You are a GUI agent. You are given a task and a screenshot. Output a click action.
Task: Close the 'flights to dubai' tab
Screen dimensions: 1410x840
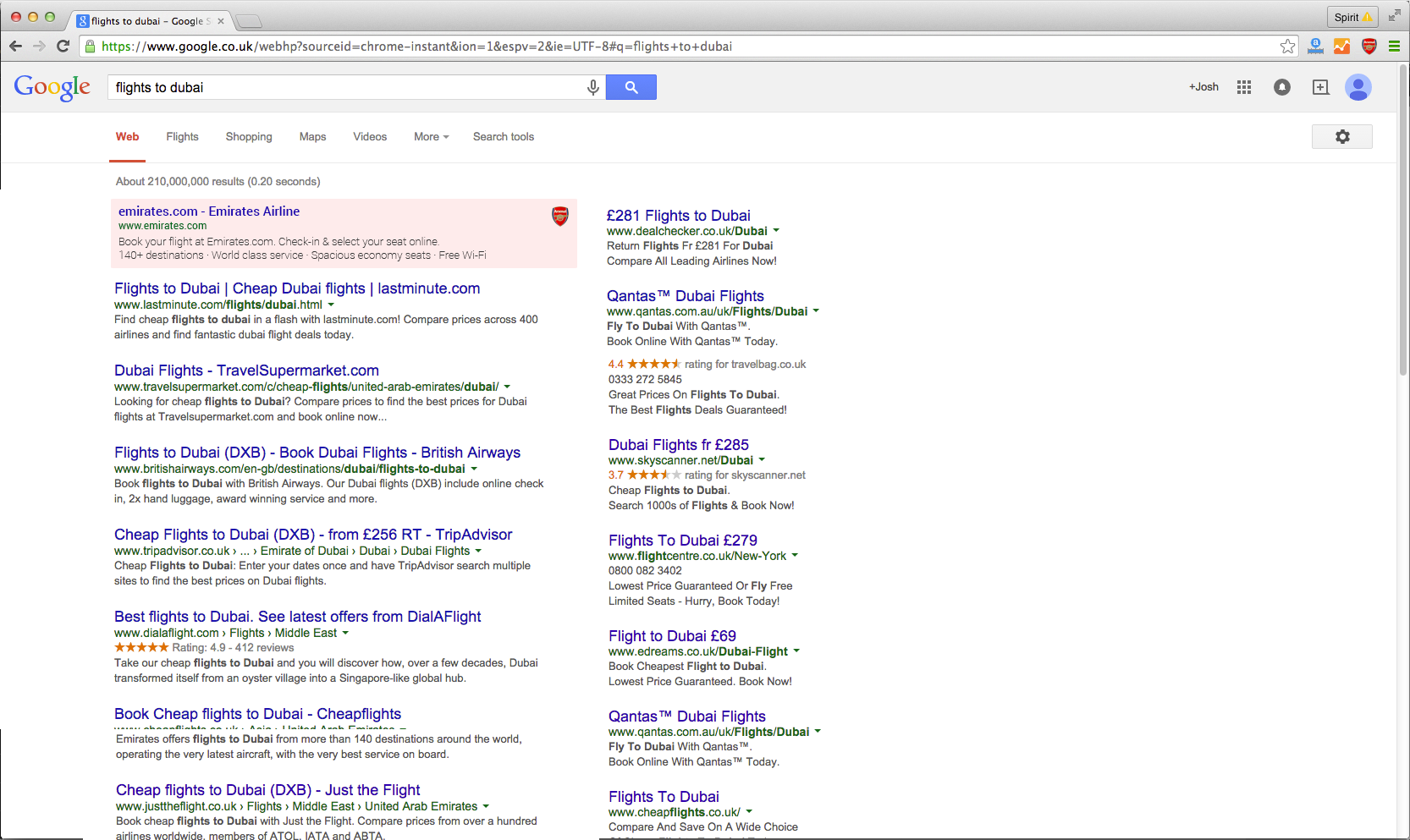(221, 21)
